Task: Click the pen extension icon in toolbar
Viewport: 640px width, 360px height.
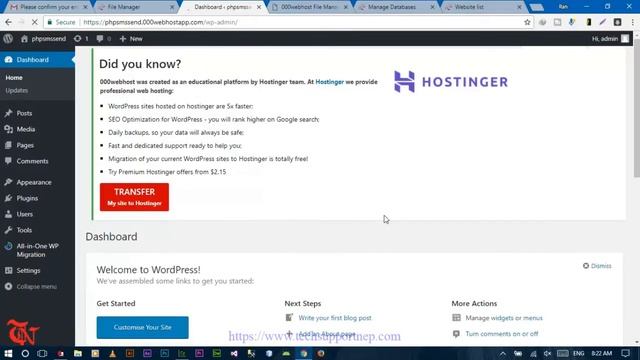Action: (602, 22)
